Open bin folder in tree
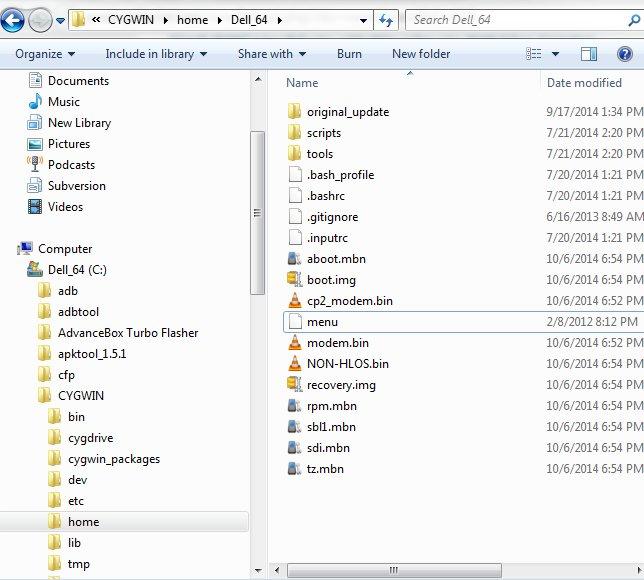Image resolution: width=644 pixels, height=580 pixels. 76,417
